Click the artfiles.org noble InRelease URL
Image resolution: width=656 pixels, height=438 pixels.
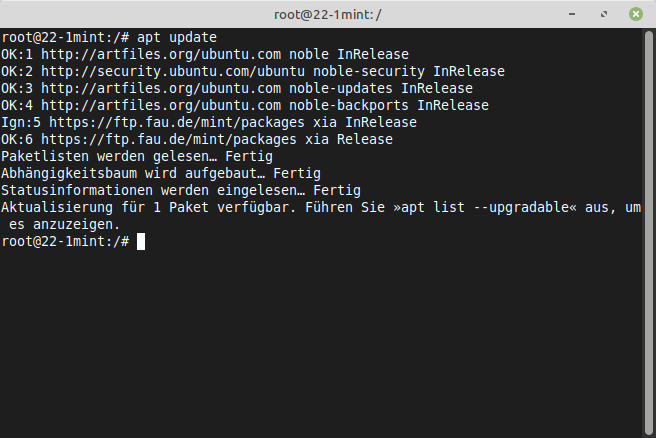tap(161, 54)
